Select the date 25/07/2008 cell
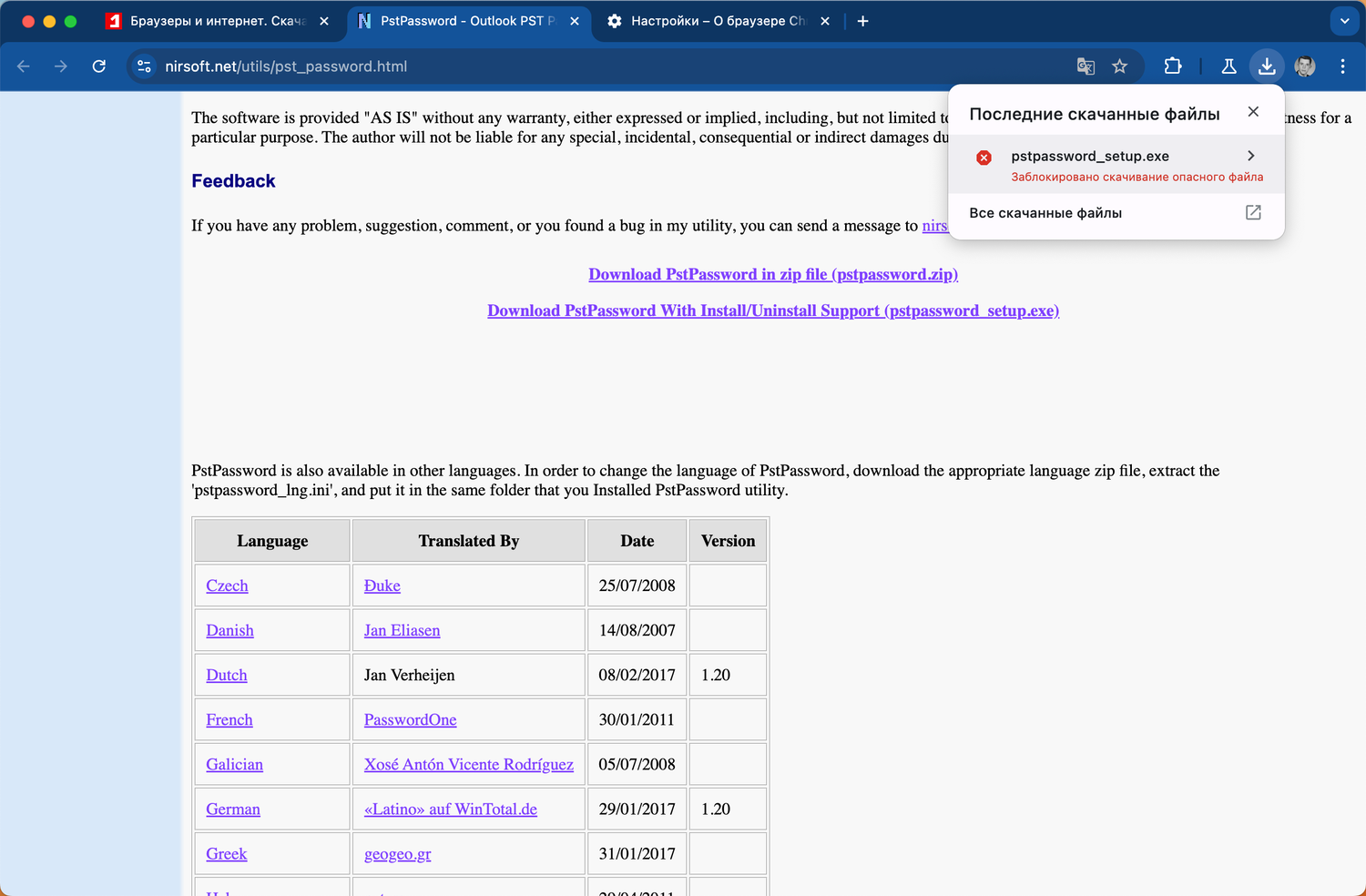Screen dimensions: 1366x896 click(637, 585)
